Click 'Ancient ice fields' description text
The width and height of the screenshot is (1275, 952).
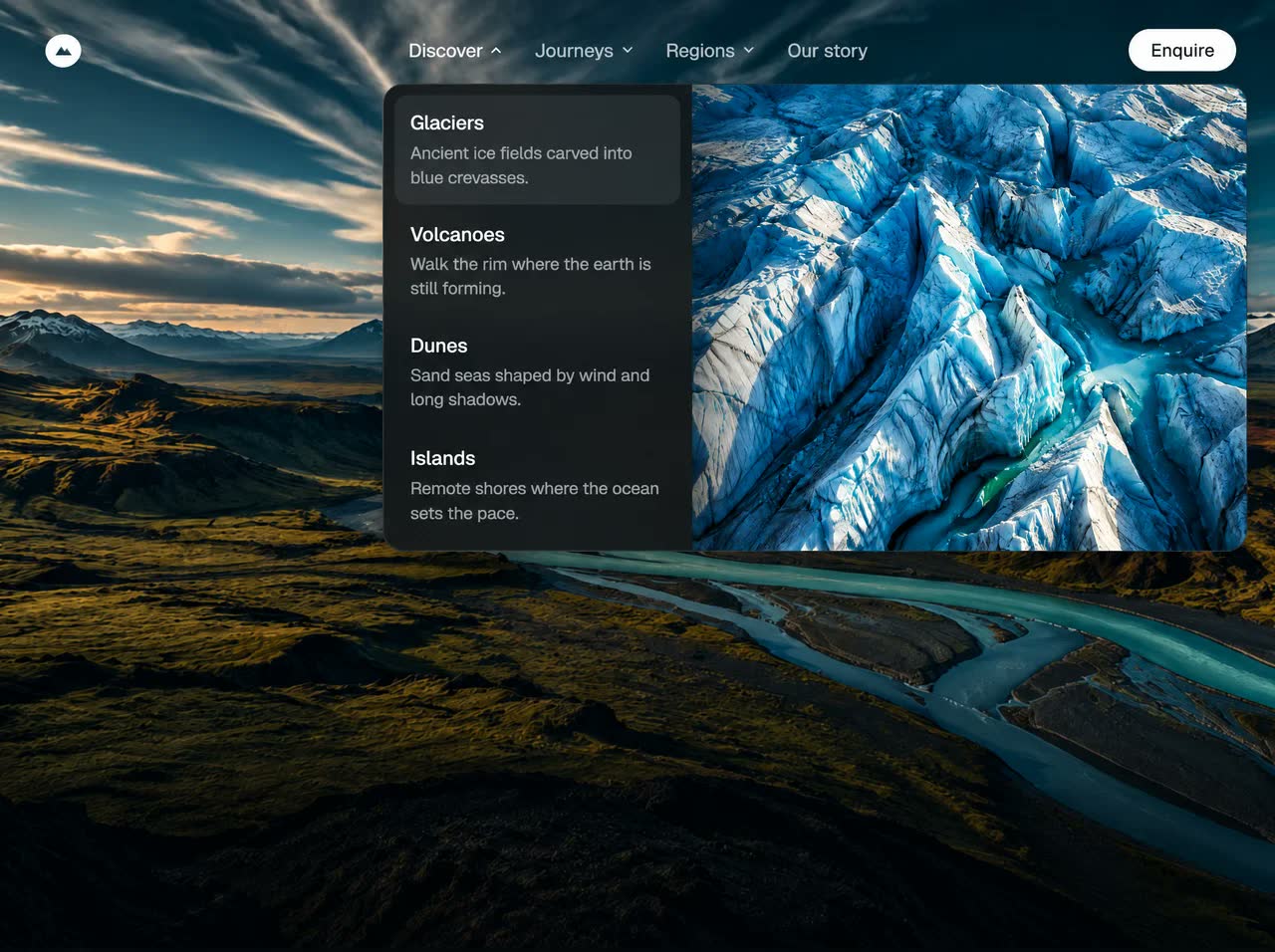click(x=521, y=165)
